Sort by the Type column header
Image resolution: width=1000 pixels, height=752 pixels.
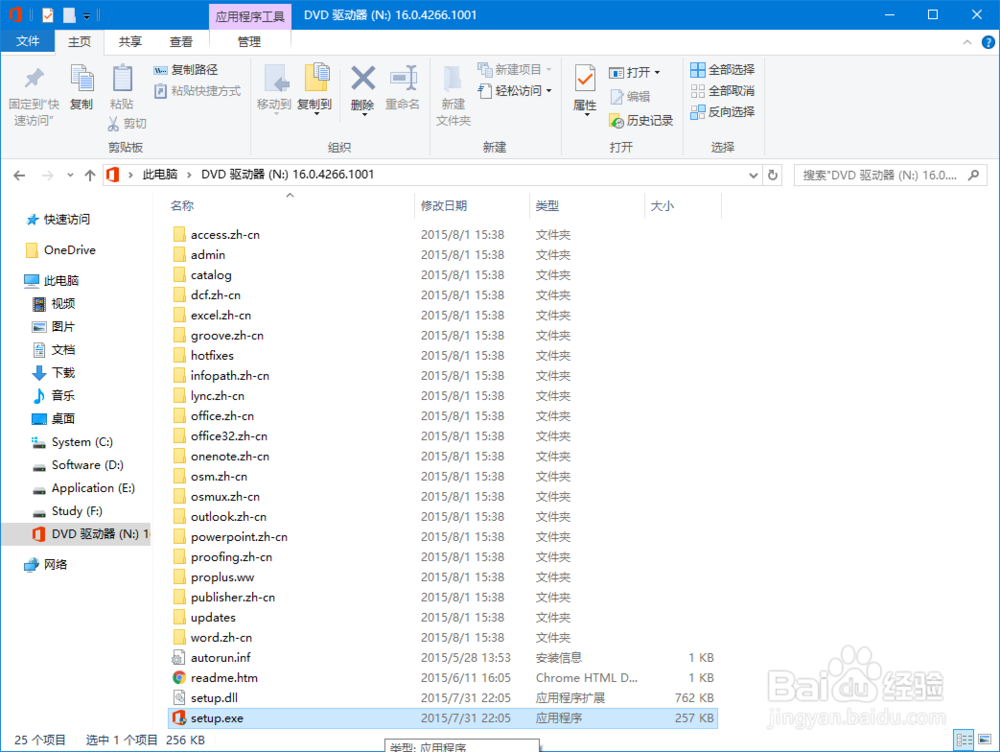(547, 206)
